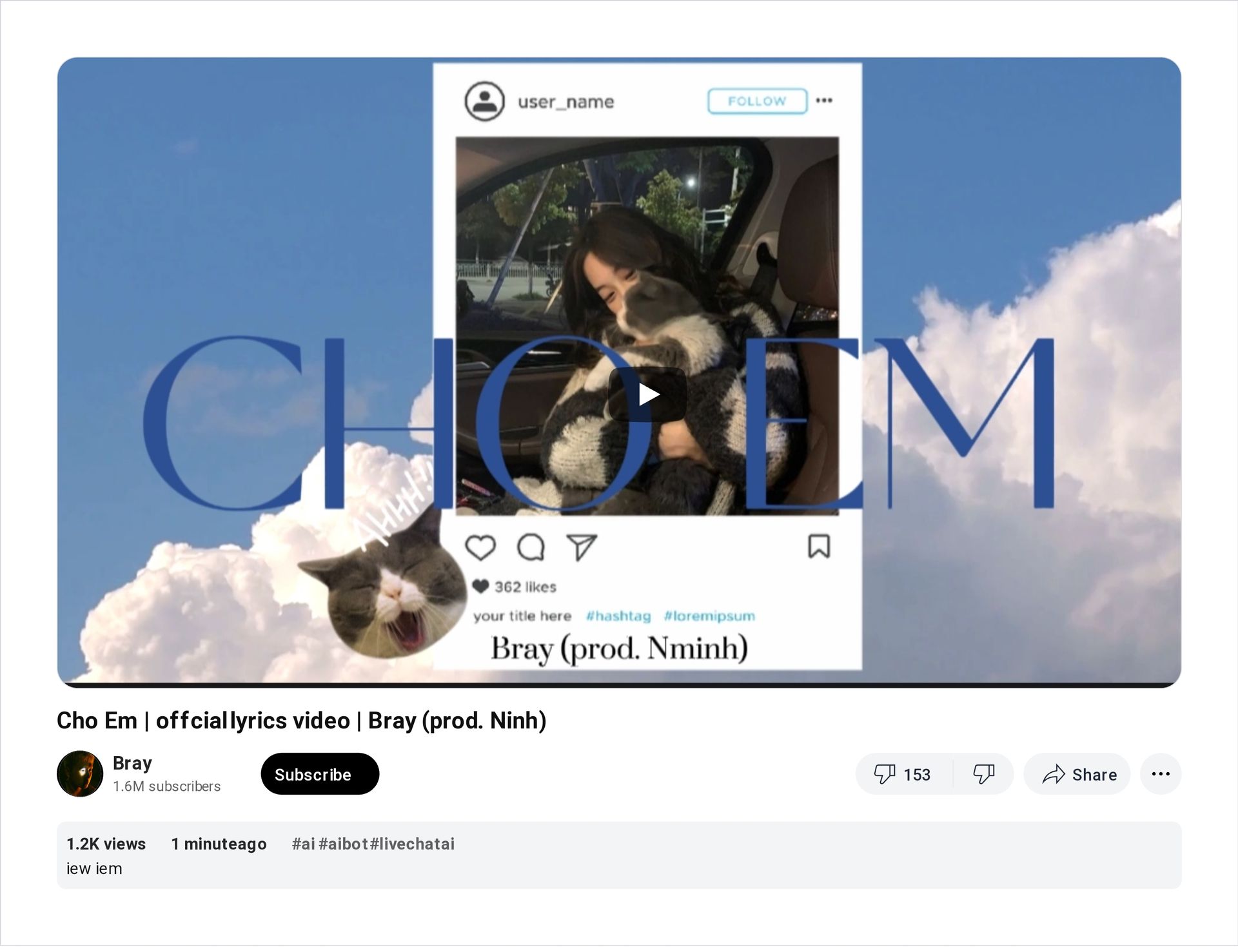Screen dimensions: 1238x952
Task: Click the #livechatai hashtag
Action: tap(412, 844)
